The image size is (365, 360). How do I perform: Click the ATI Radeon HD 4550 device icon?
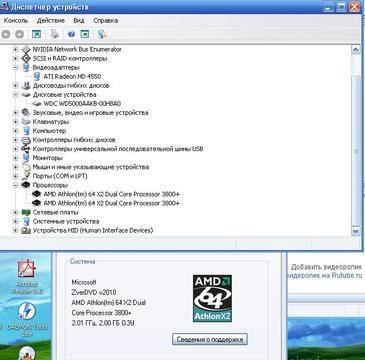pos(37,76)
